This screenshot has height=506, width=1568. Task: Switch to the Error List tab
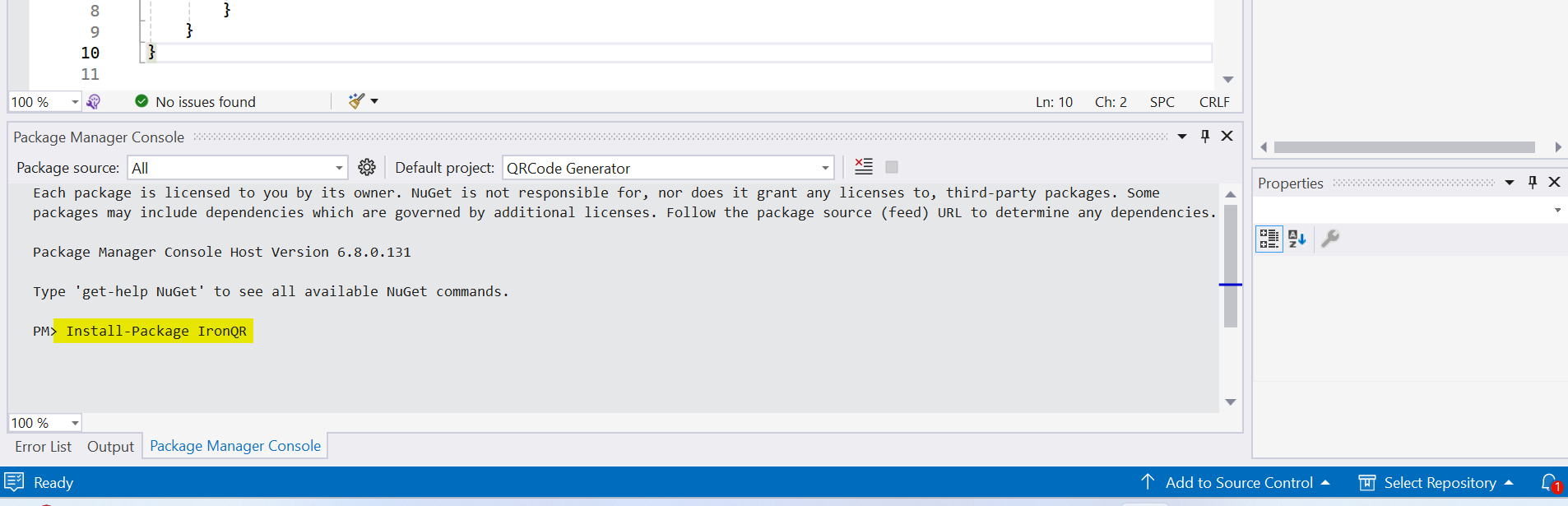pyautogui.click(x=43, y=447)
